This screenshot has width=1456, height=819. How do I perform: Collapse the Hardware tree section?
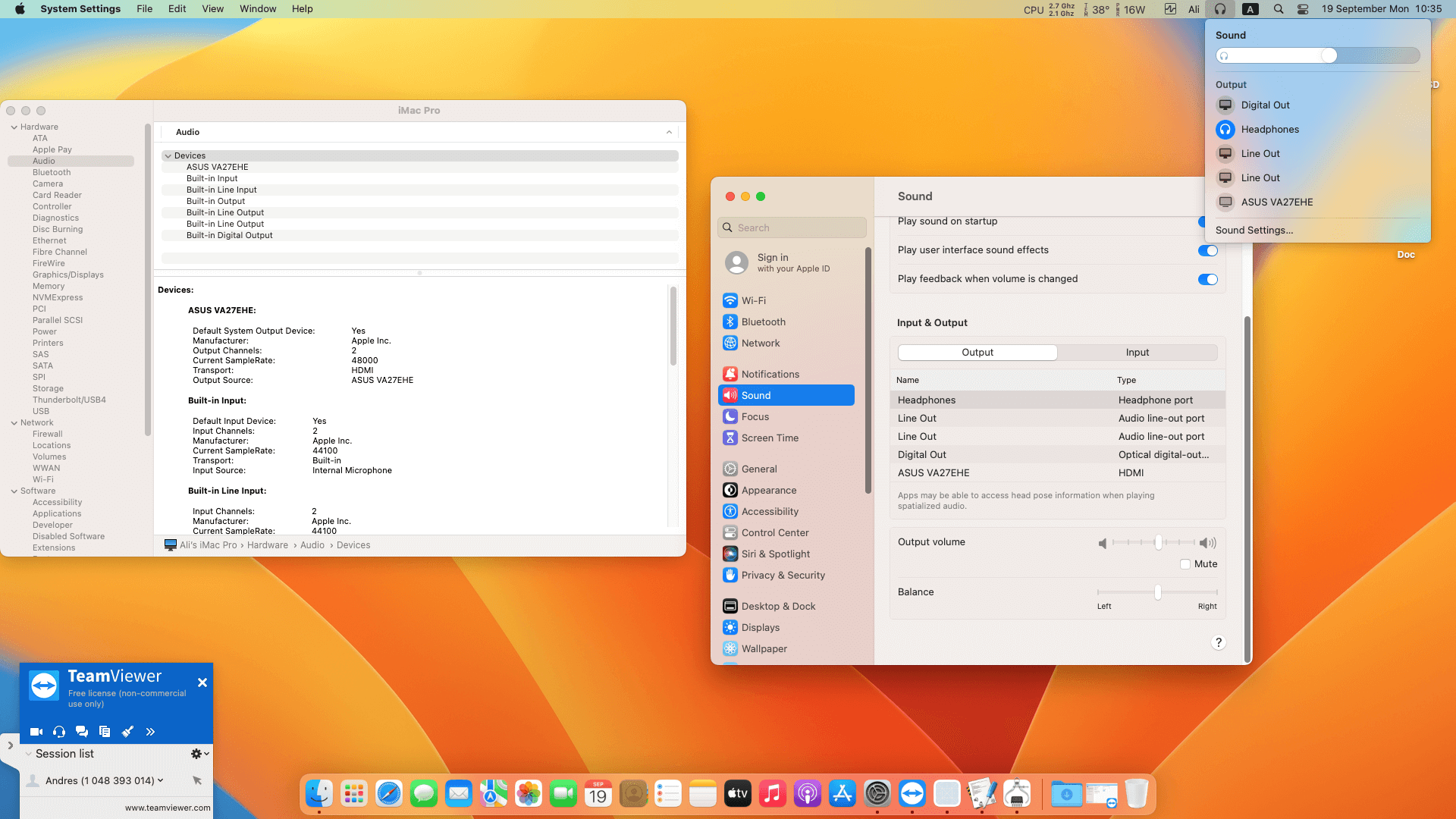[14, 127]
